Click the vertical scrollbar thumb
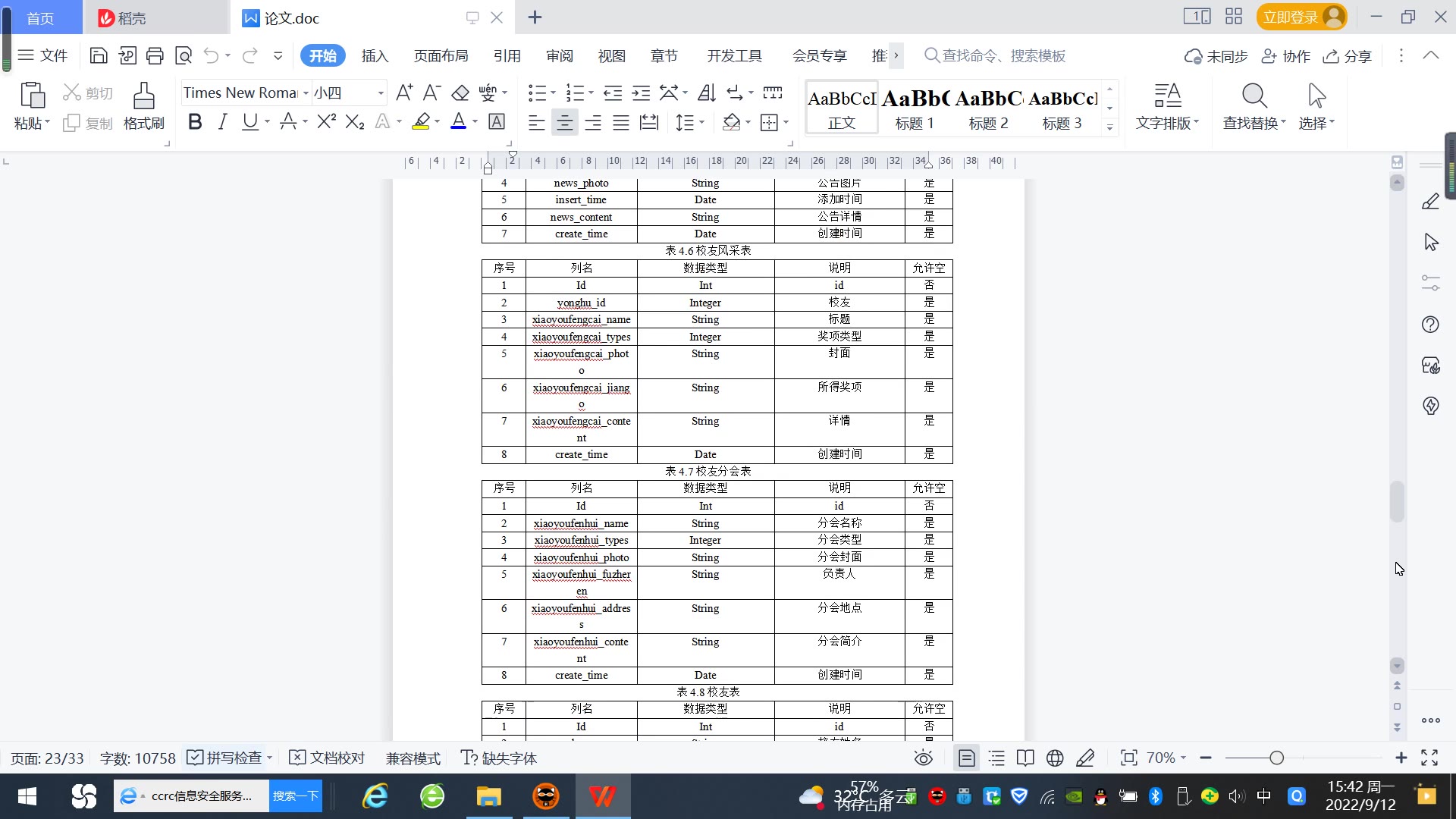 pyautogui.click(x=1397, y=502)
